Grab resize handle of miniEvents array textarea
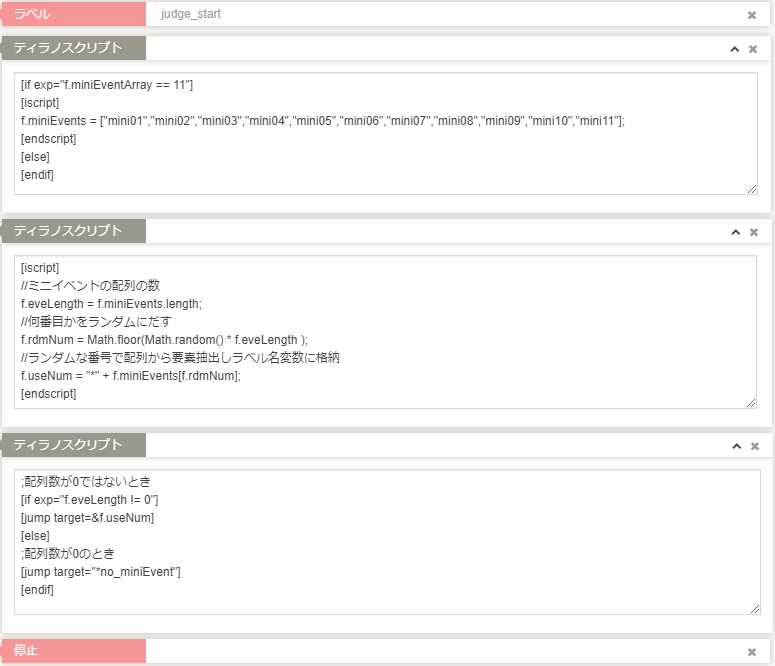This screenshot has width=775, height=666. coord(751,188)
